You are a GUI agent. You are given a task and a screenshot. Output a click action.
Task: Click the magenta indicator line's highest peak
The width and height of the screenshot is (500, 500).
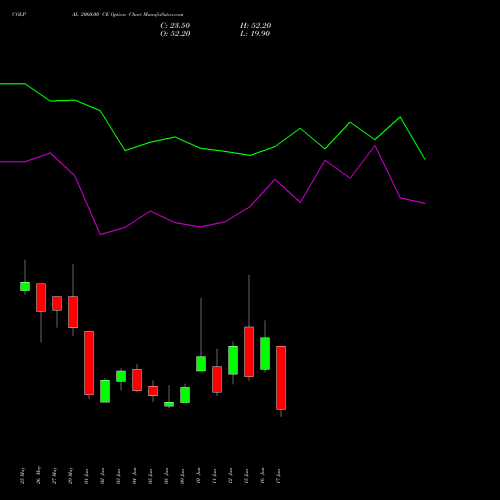coord(375,146)
